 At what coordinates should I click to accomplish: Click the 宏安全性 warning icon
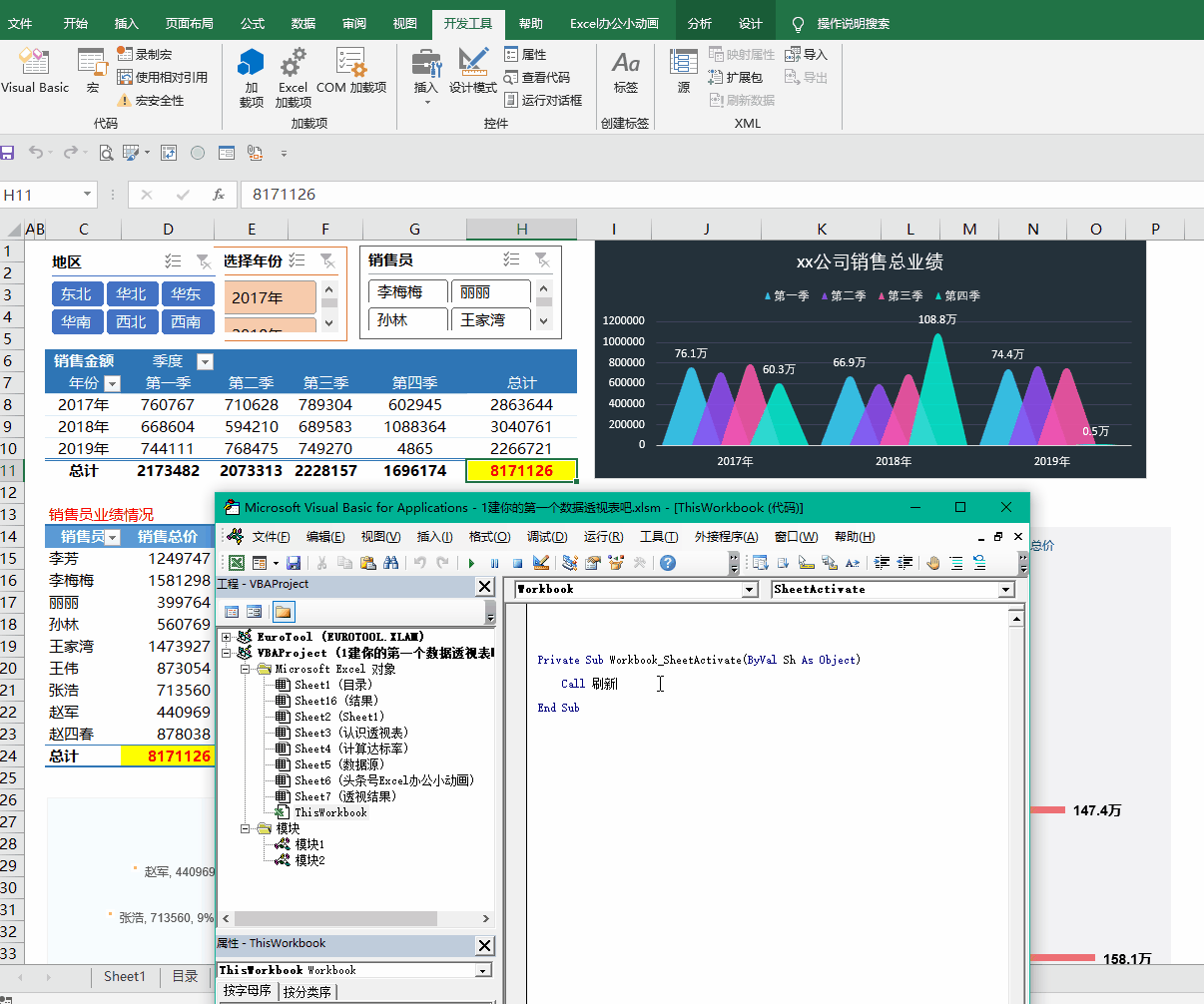[124, 101]
